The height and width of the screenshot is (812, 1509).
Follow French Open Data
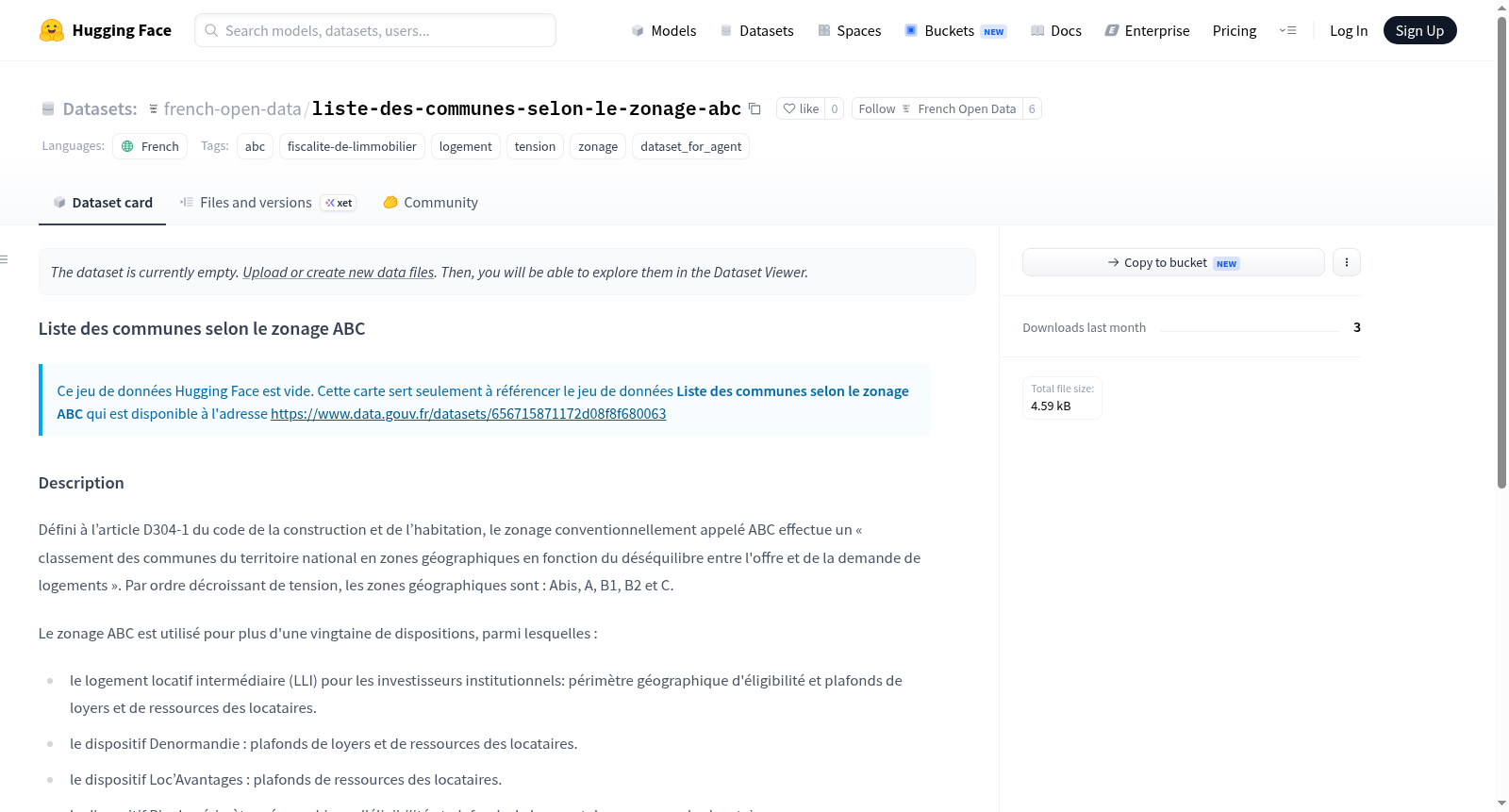coord(937,108)
